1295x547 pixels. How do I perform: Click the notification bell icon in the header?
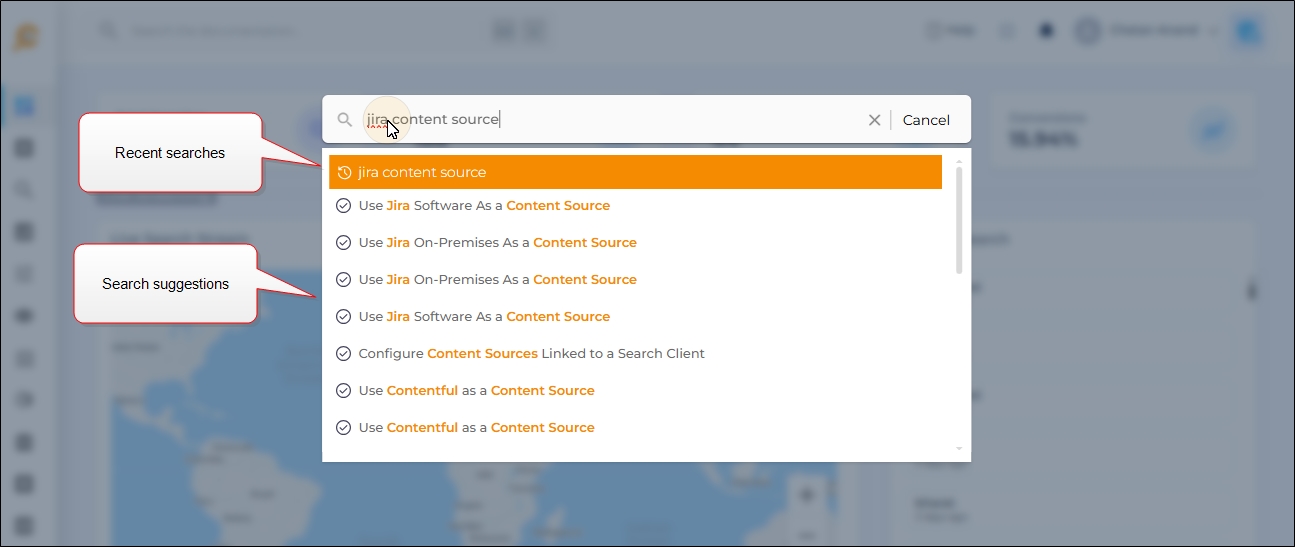1046,31
